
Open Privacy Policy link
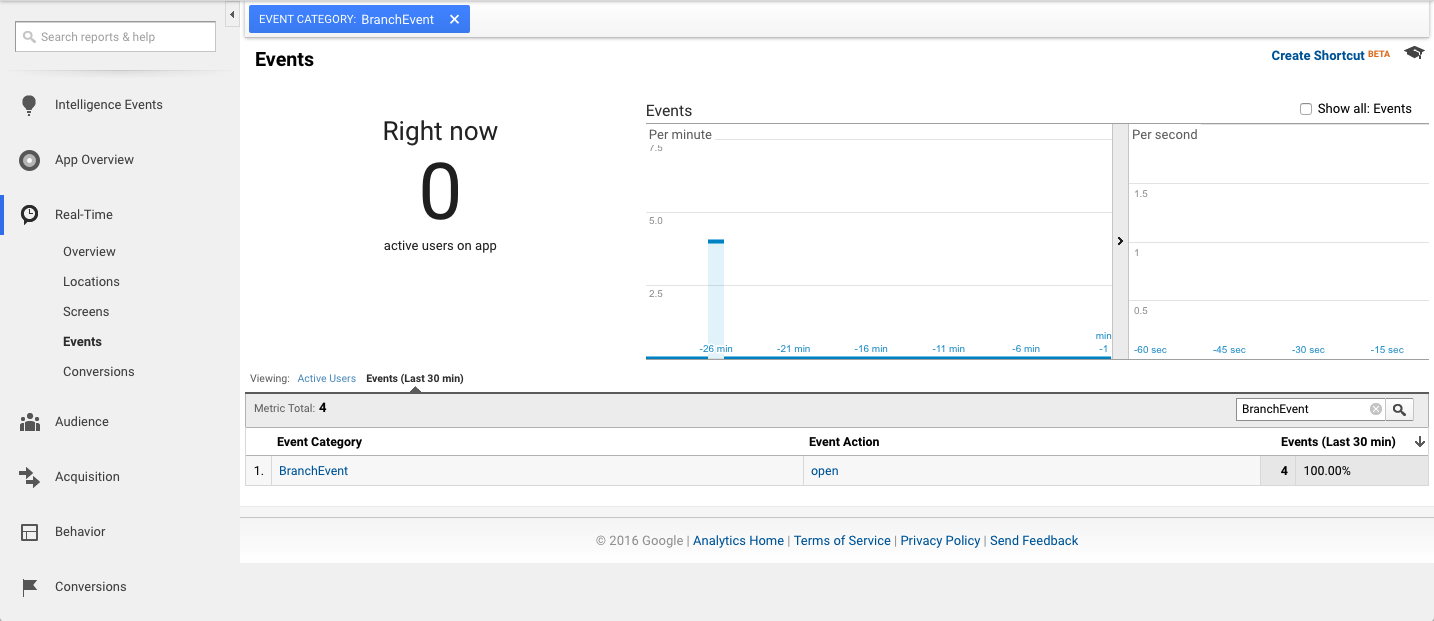pos(940,541)
